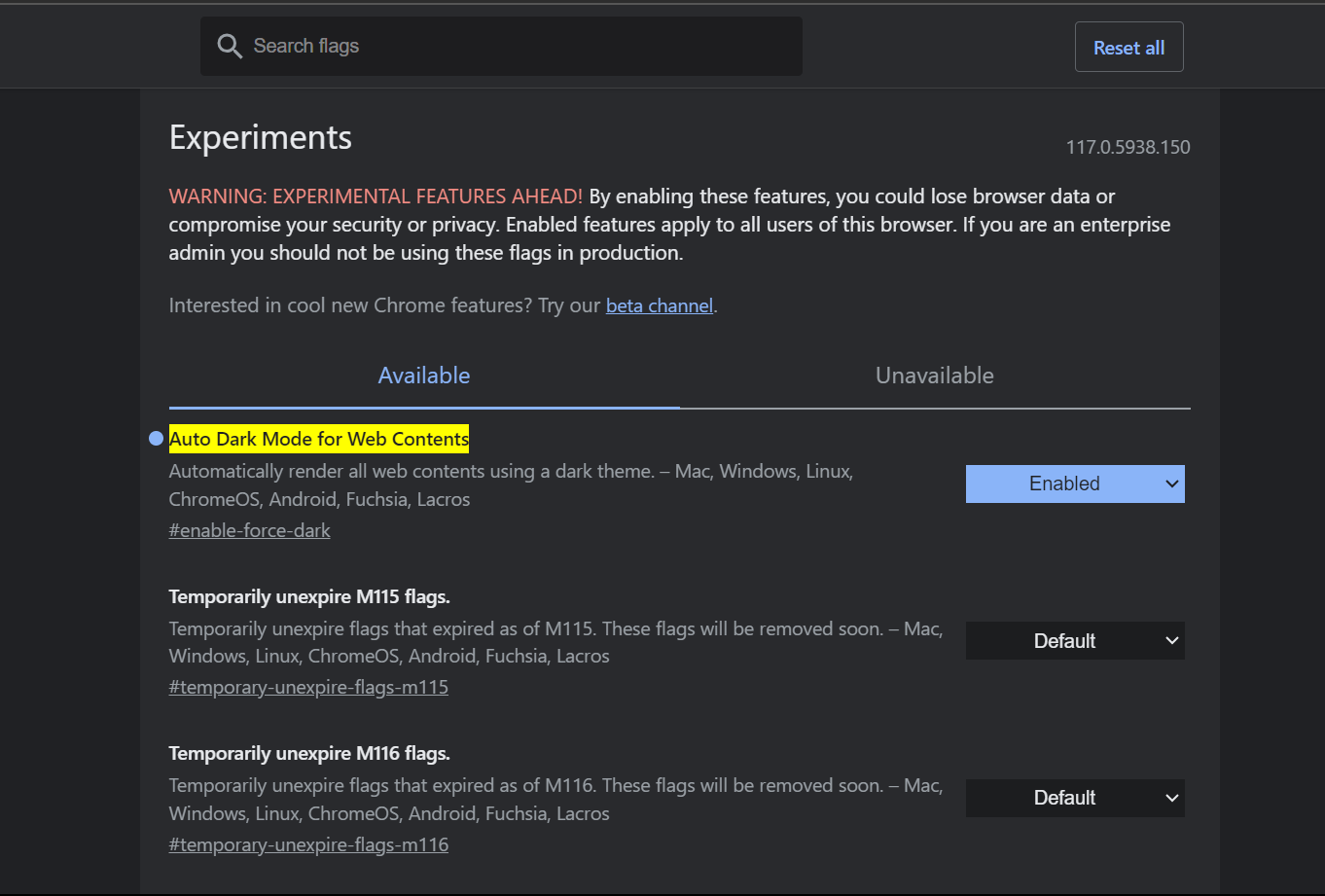Open the Enabled dropdown for Auto Dark Mode
Viewport: 1325px width, 896px height.
[1075, 484]
